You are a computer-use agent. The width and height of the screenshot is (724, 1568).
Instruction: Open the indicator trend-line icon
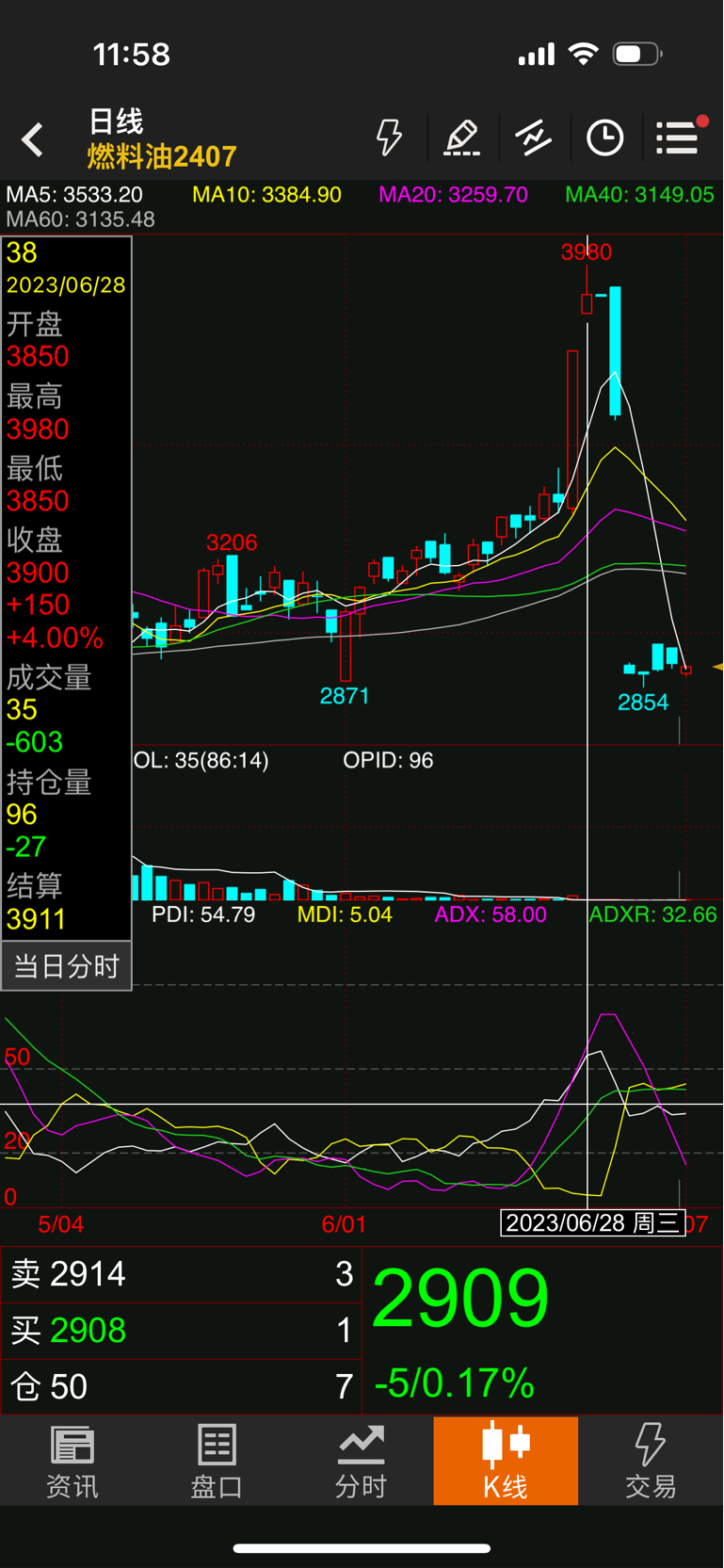pyautogui.click(x=533, y=137)
